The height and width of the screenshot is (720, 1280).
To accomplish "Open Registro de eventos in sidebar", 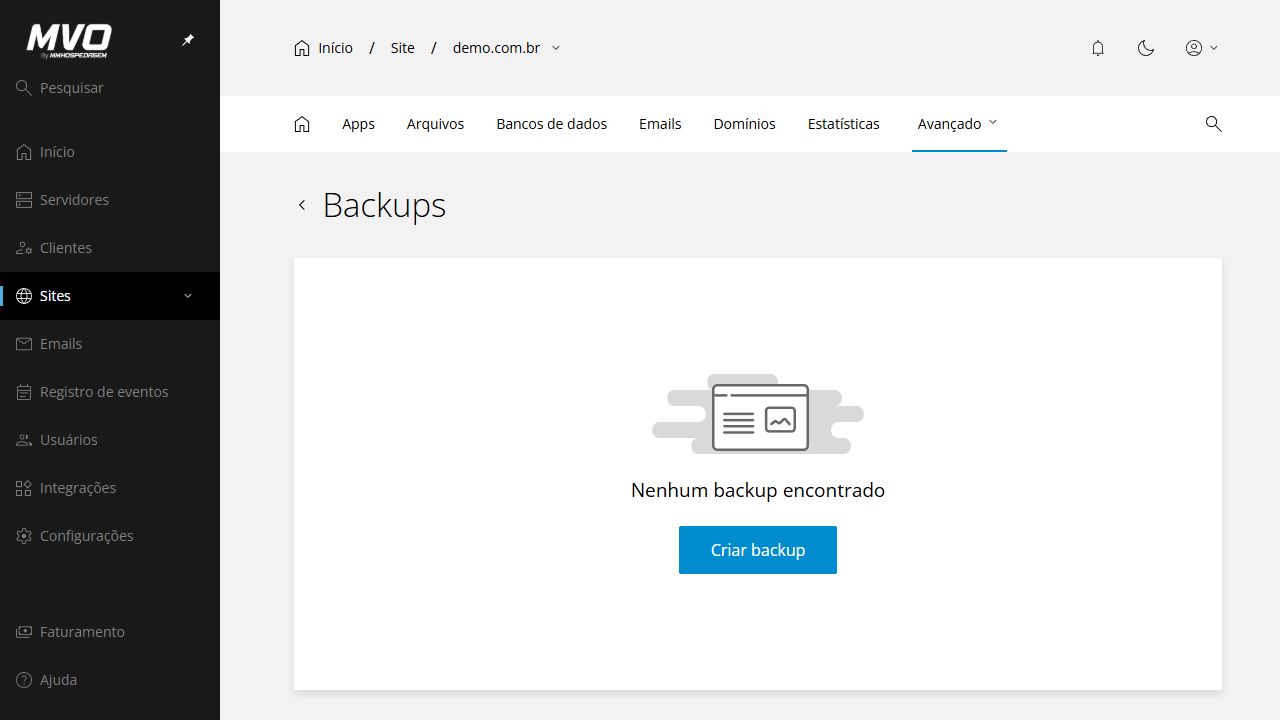I will coord(110,392).
